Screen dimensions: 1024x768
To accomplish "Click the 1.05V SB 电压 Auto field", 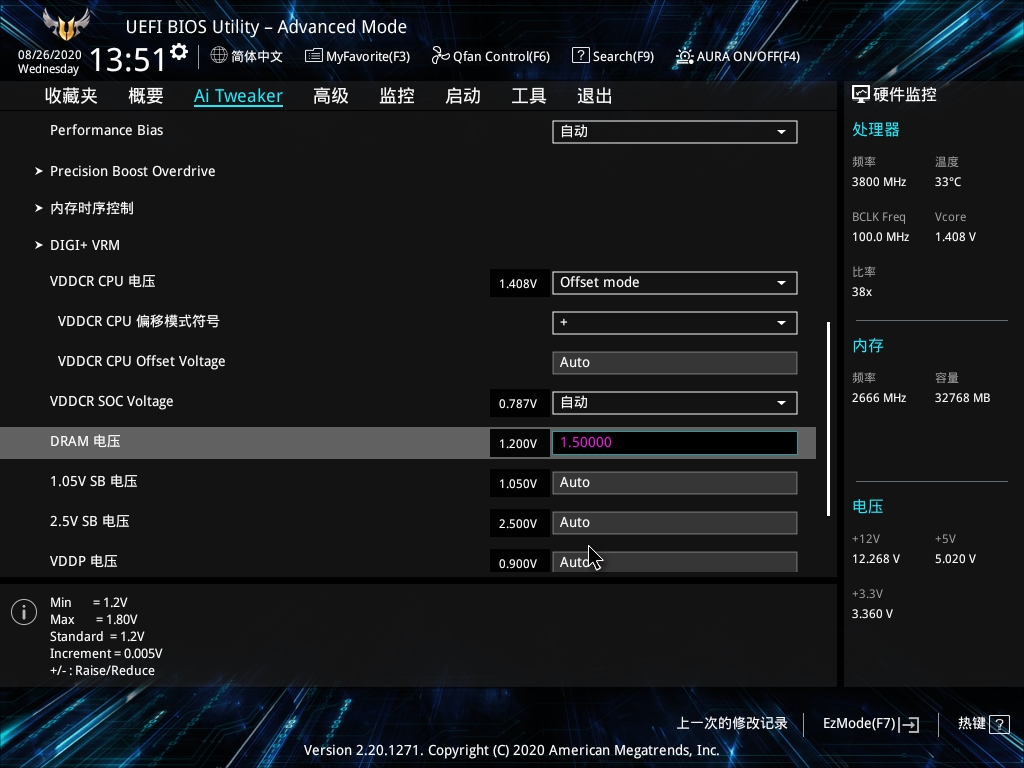I will click(675, 483).
